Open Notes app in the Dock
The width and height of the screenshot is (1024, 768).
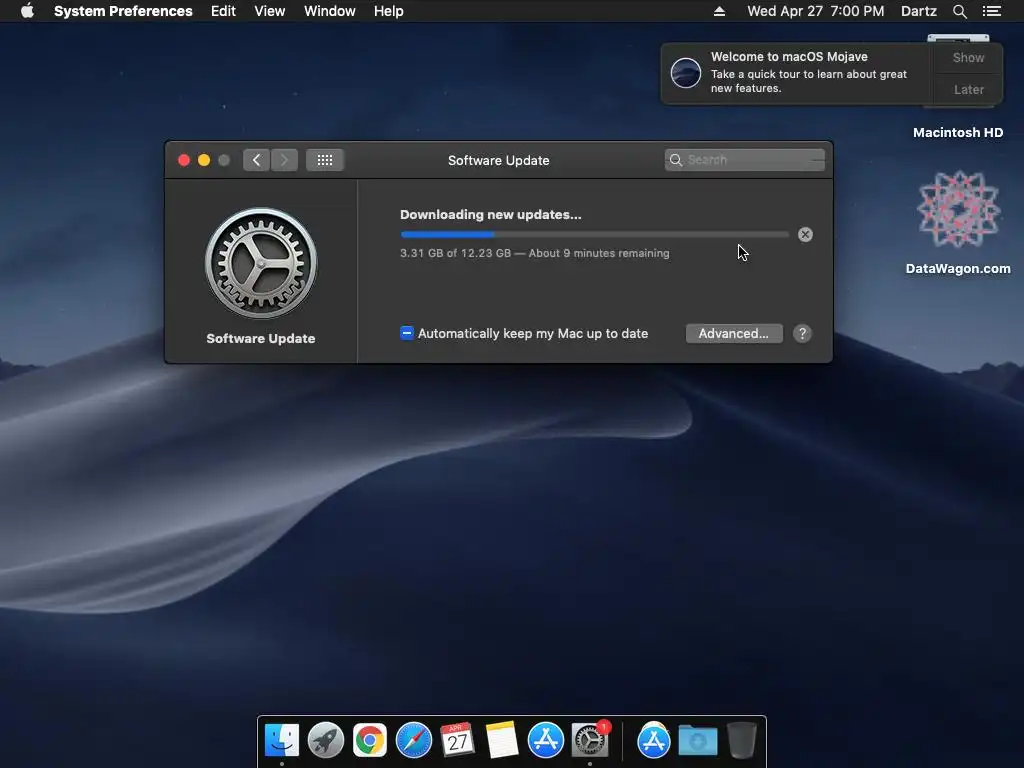[502, 740]
